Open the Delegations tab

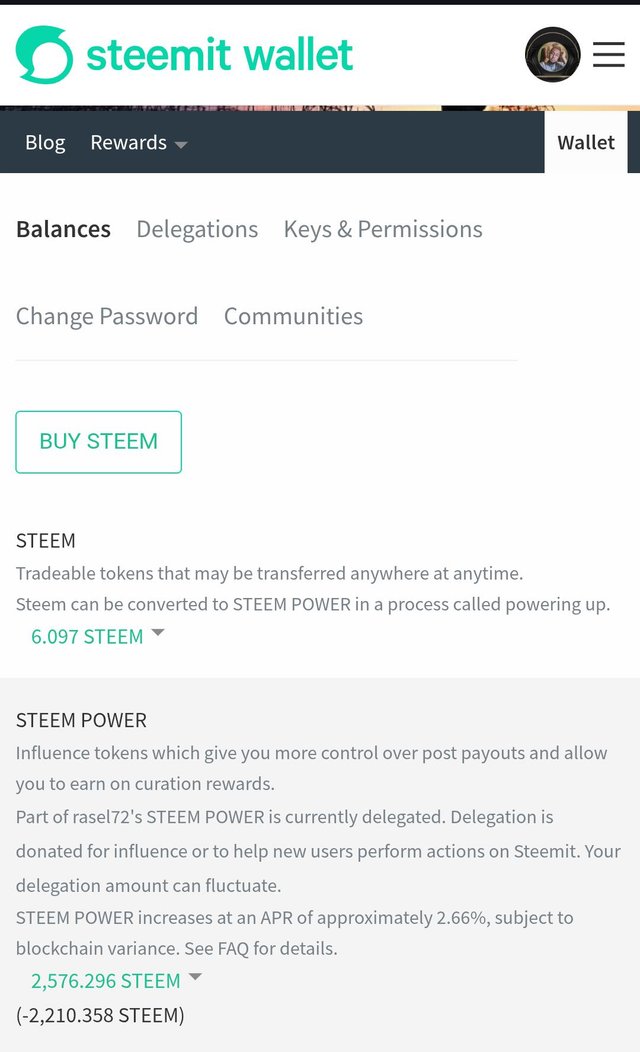pos(197,229)
